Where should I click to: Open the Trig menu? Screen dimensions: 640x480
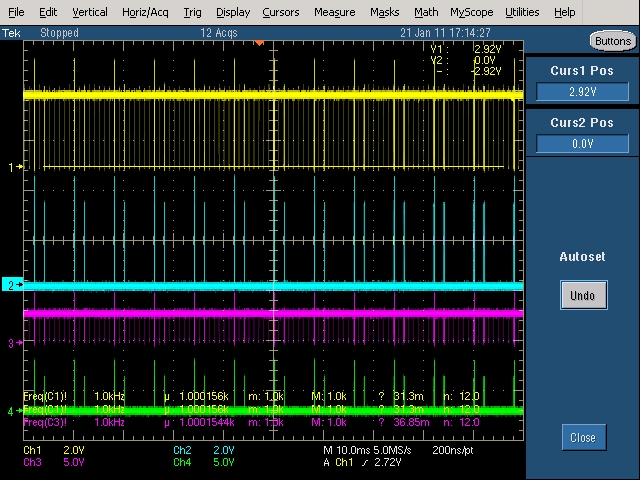point(192,12)
